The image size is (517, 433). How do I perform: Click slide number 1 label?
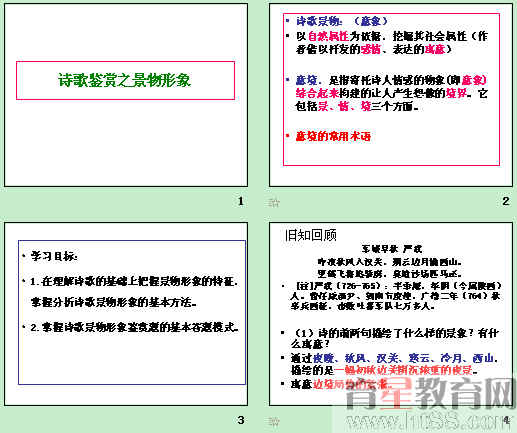coord(241,201)
